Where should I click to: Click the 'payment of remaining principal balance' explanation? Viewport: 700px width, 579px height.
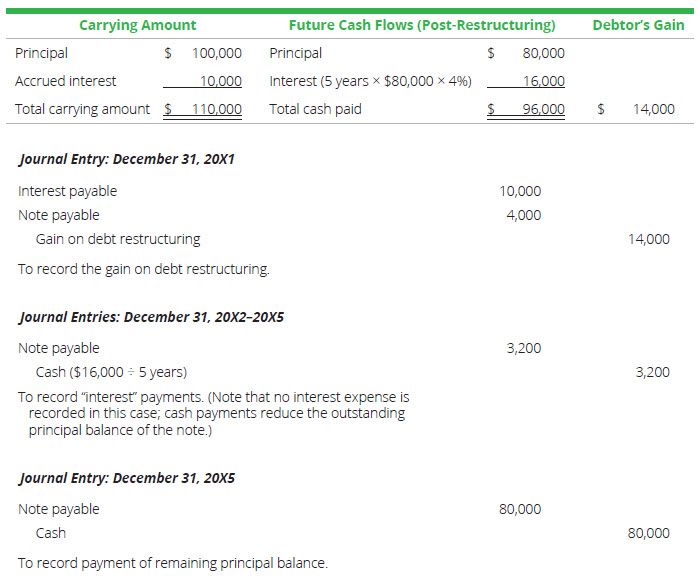(173, 563)
